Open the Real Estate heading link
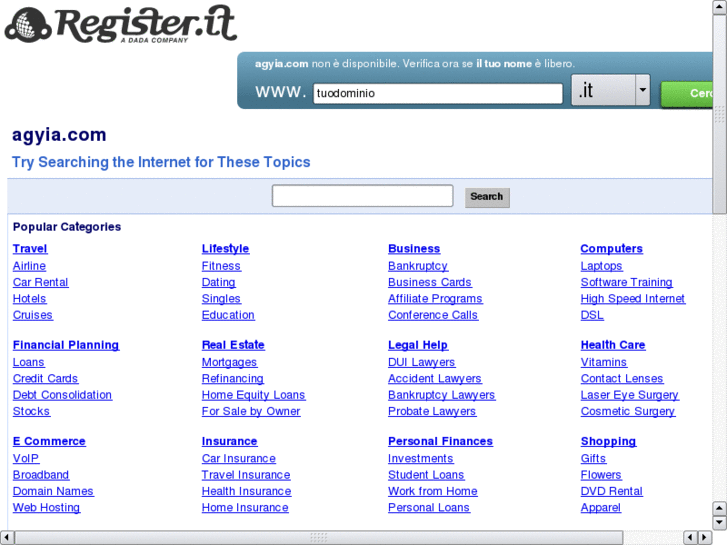The height and width of the screenshot is (545, 727). point(233,345)
